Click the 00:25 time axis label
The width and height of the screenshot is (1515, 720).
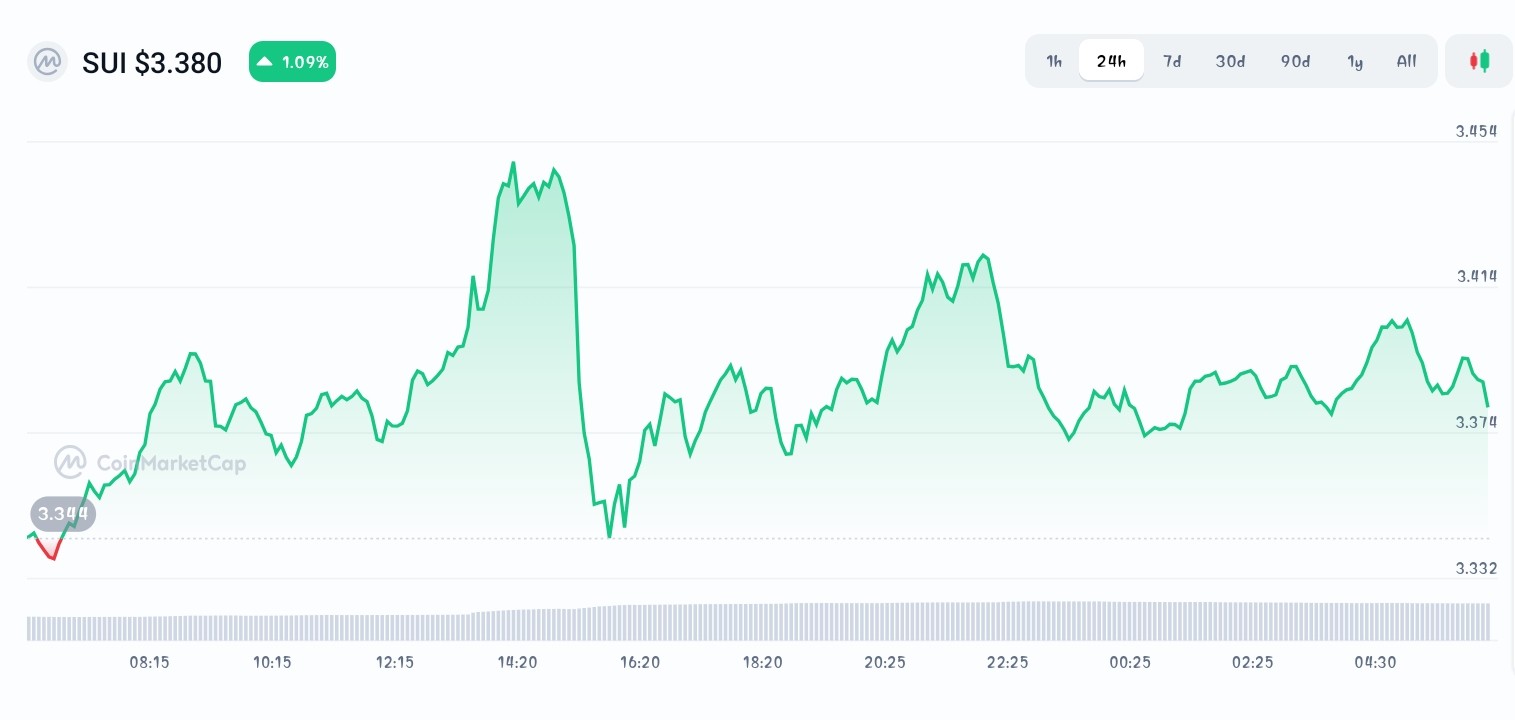(x=1130, y=662)
